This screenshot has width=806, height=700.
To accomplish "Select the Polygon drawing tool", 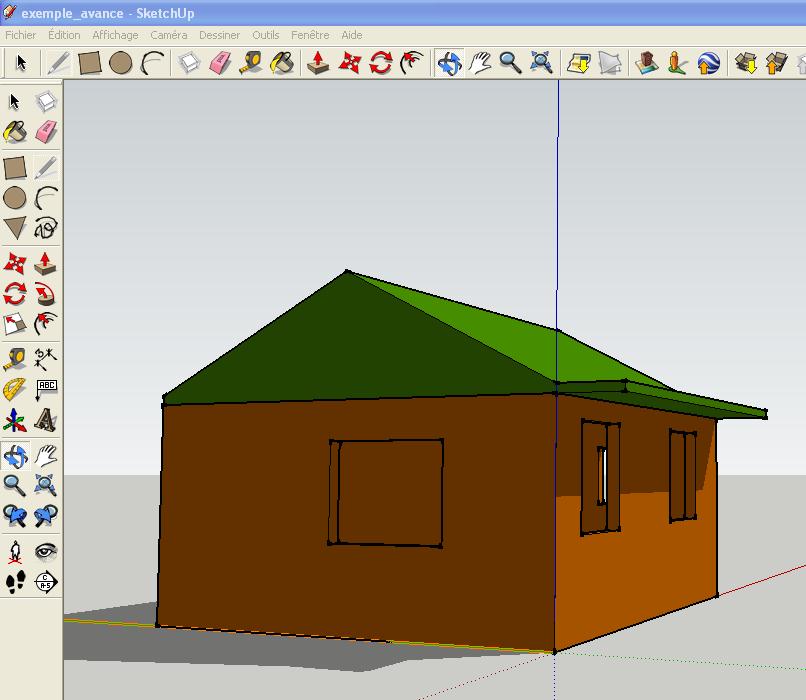I will [15, 228].
